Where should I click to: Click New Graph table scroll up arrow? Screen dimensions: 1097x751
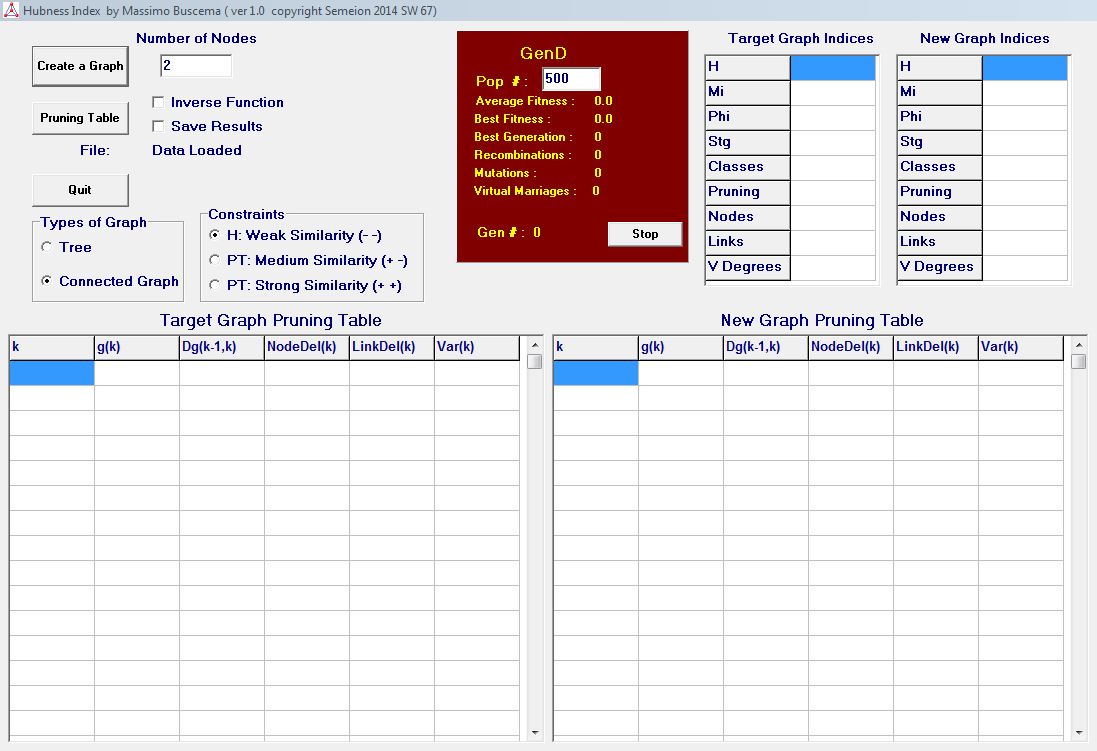1079,345
